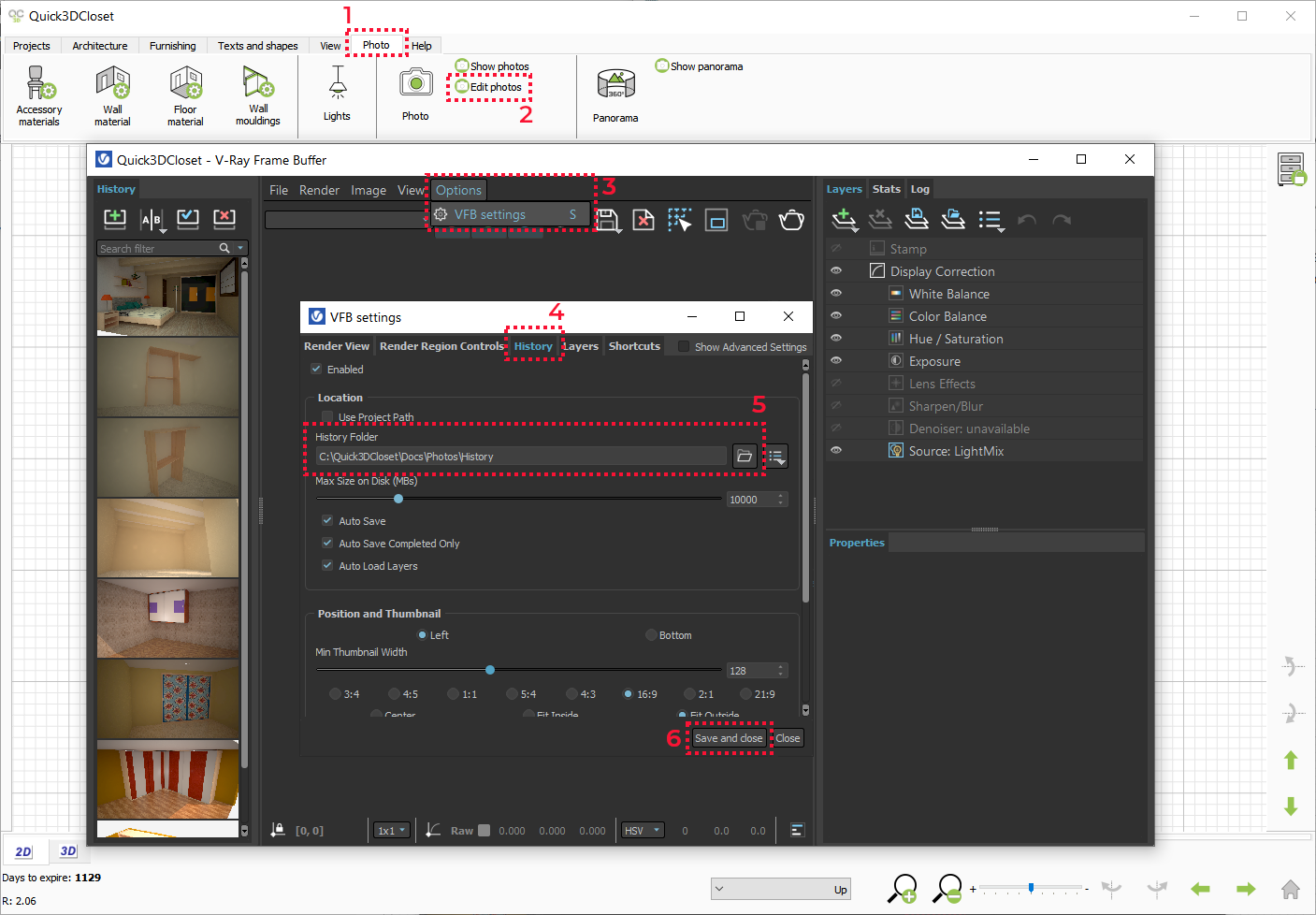Switch to the Photo ribbon tab

tap(376, 45)
